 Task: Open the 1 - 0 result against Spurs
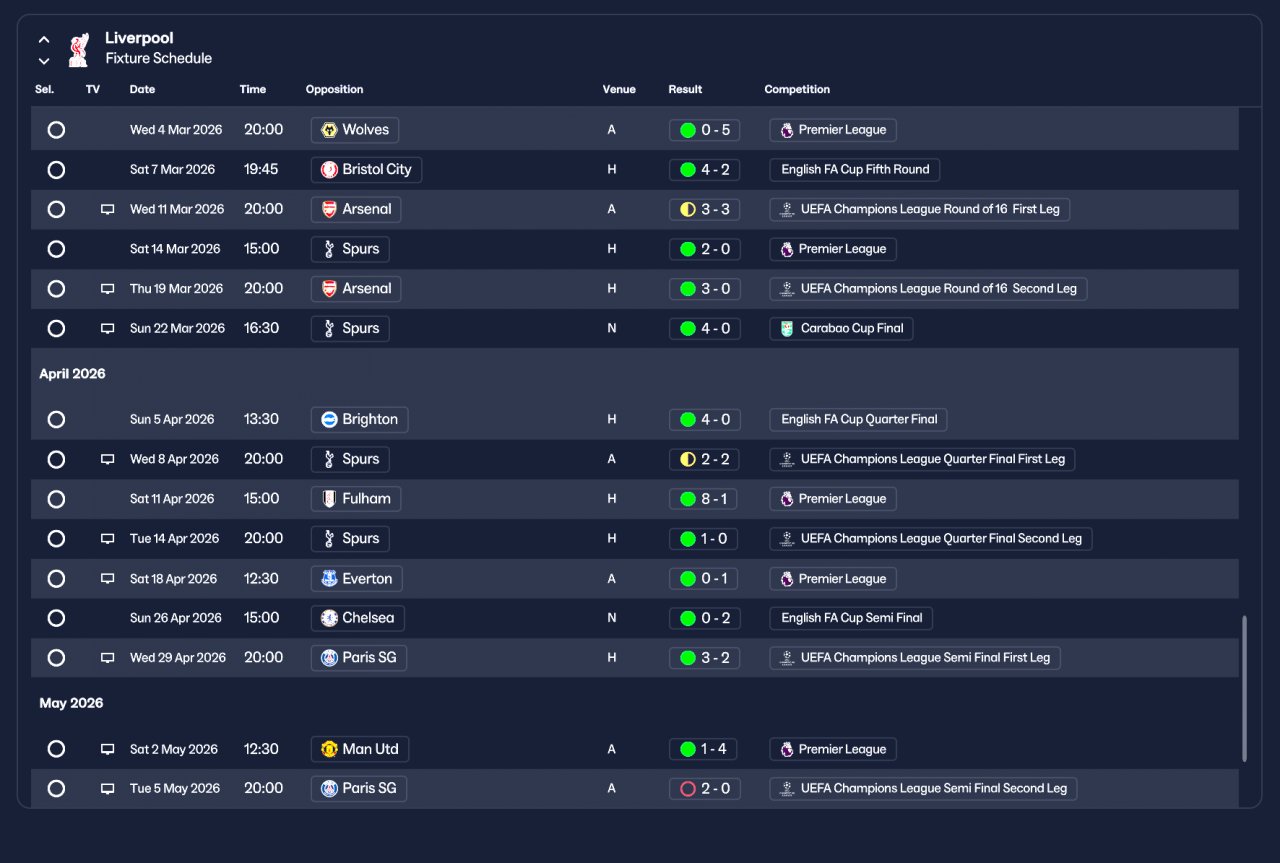pyautogui.click(x=704, y=539)
